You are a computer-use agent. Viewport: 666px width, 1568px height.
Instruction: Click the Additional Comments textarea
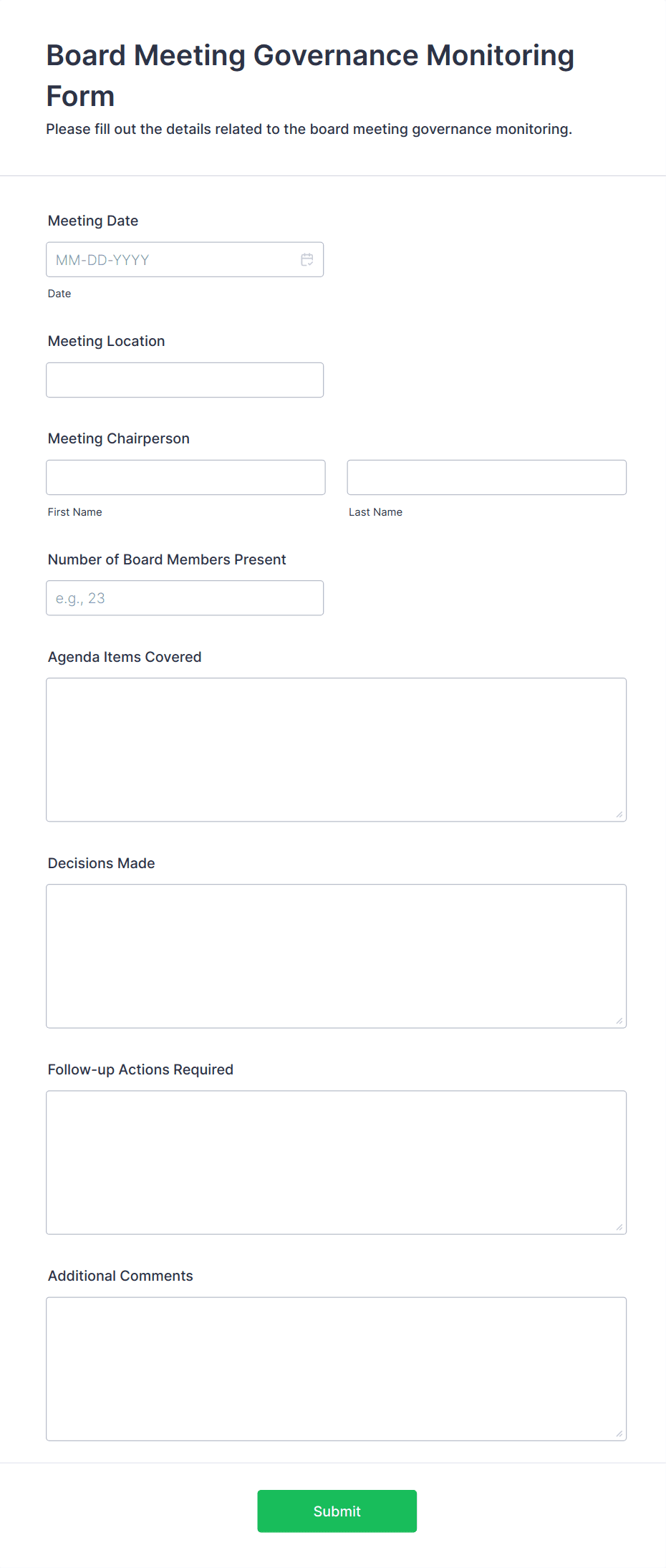point(337,1368)
